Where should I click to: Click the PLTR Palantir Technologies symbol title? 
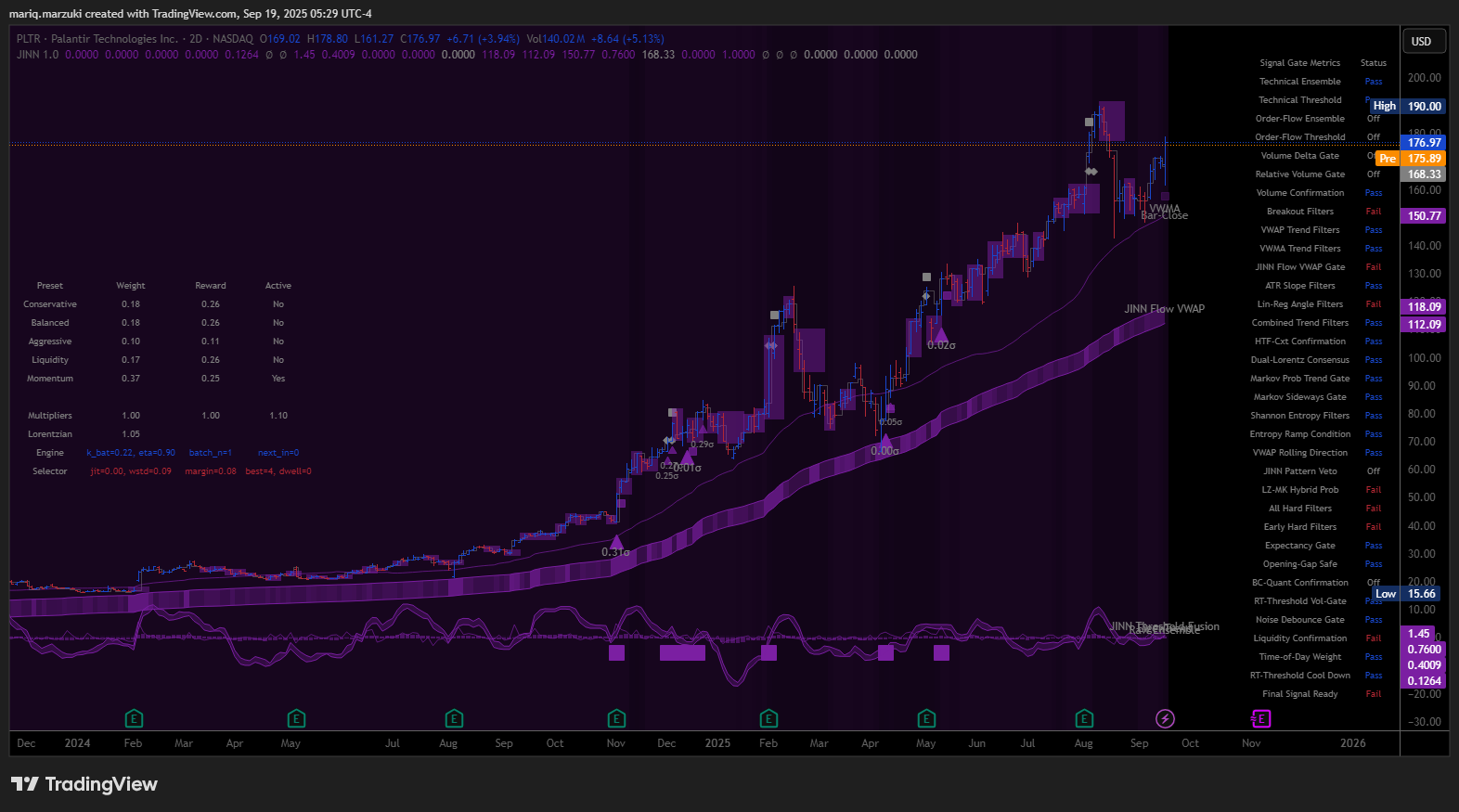97,39
